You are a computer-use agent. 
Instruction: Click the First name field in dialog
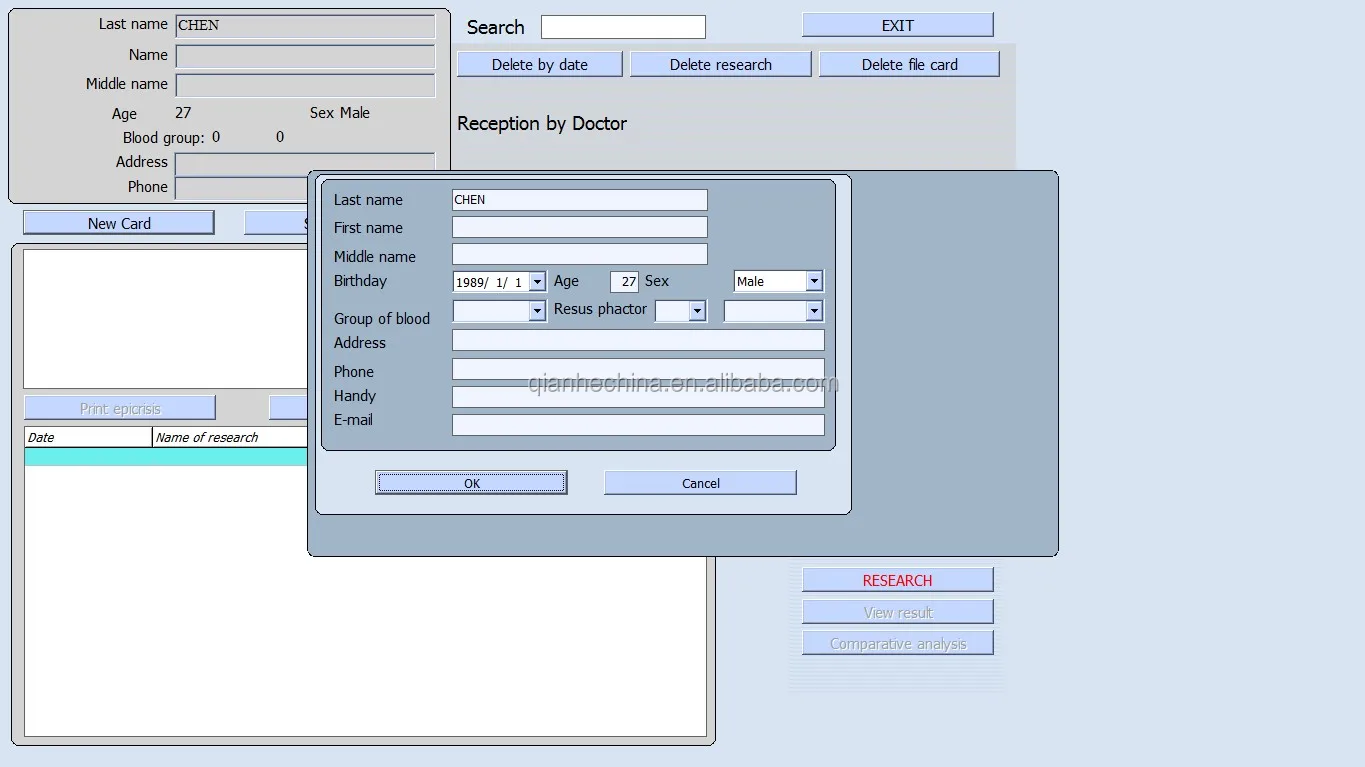(x=579, y=228)
